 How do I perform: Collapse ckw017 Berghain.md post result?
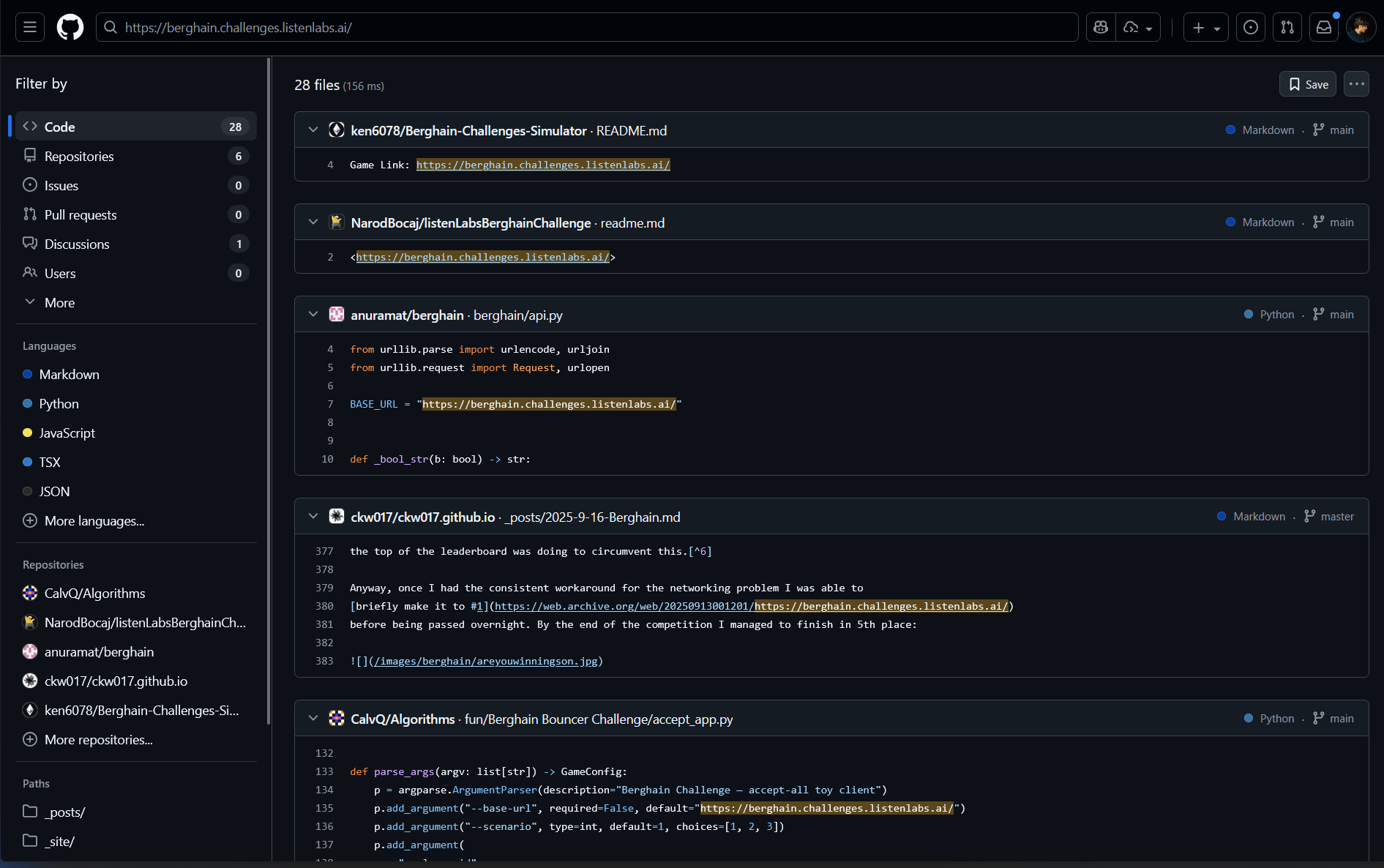(313, 516)
